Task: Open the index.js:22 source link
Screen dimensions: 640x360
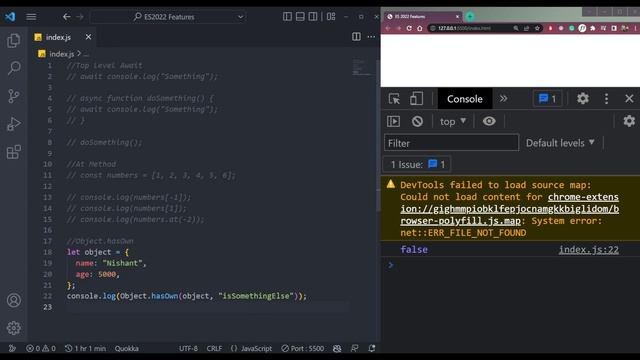Action: [x=589, y=250]
